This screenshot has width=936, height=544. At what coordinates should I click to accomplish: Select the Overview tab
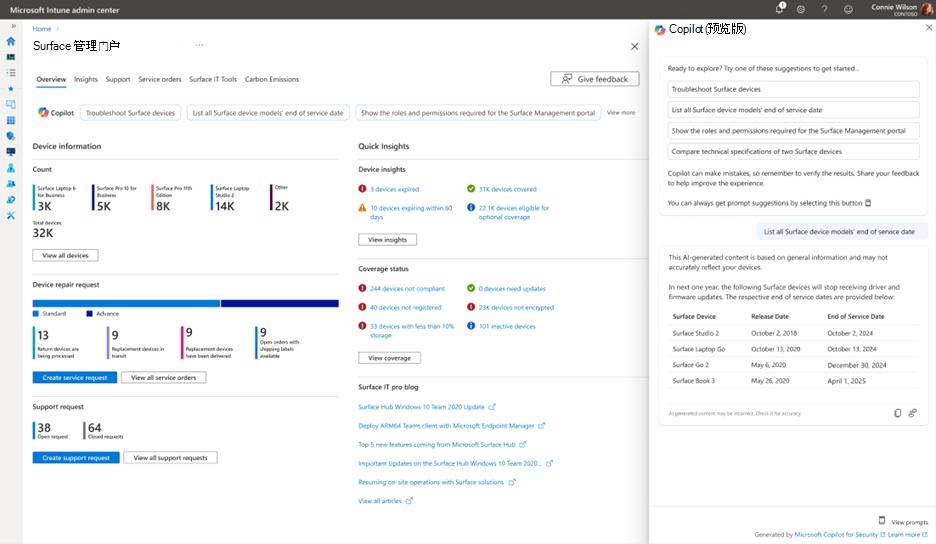point(51,79)
